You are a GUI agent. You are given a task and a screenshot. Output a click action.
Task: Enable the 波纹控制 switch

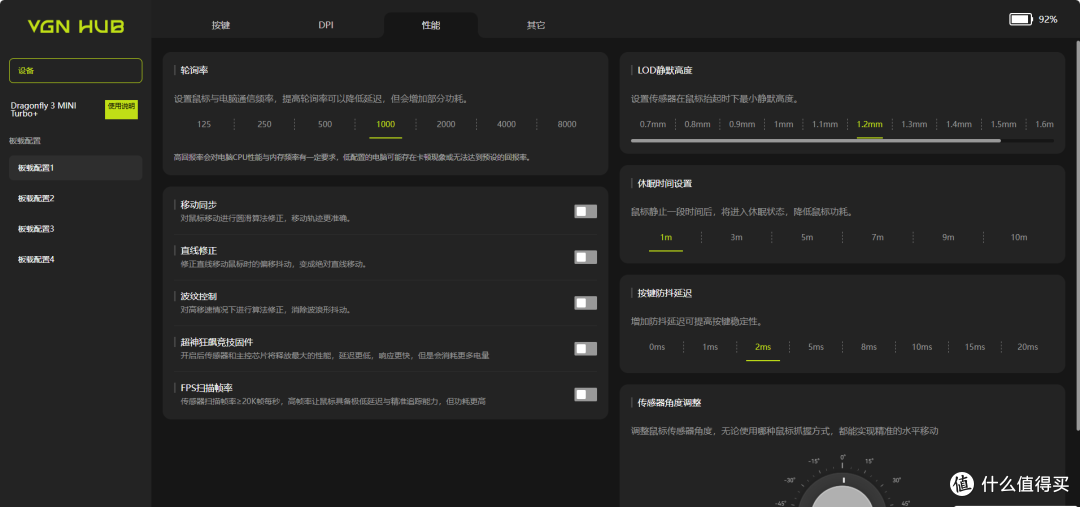tap(585, 303)
